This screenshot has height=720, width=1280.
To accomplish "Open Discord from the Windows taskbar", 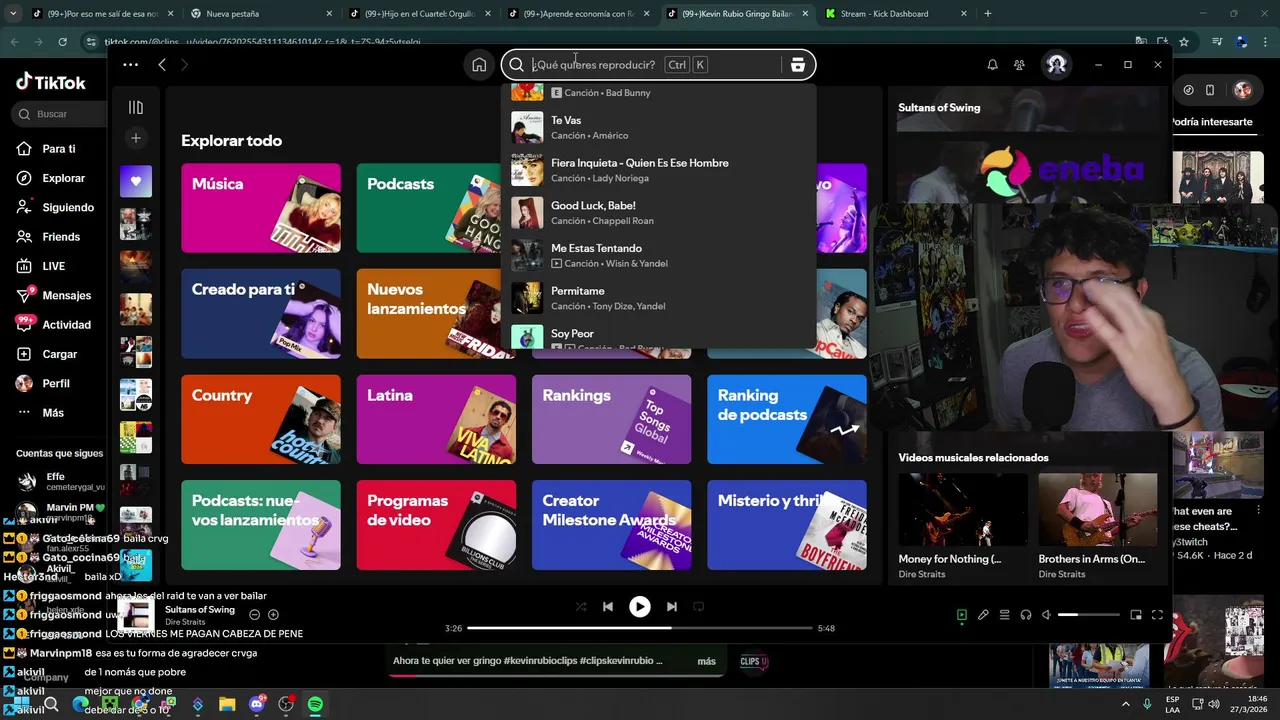I will tap(257, 705).
